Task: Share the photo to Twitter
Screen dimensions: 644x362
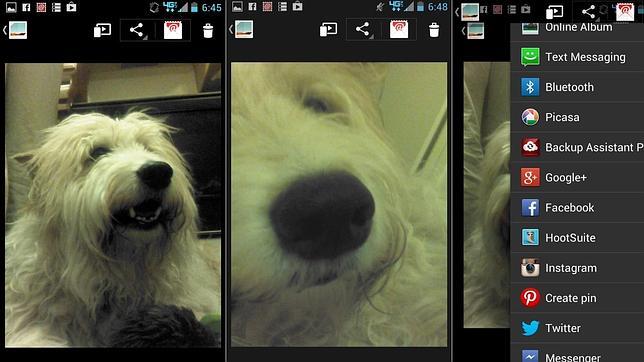Action: click(577, 328)
